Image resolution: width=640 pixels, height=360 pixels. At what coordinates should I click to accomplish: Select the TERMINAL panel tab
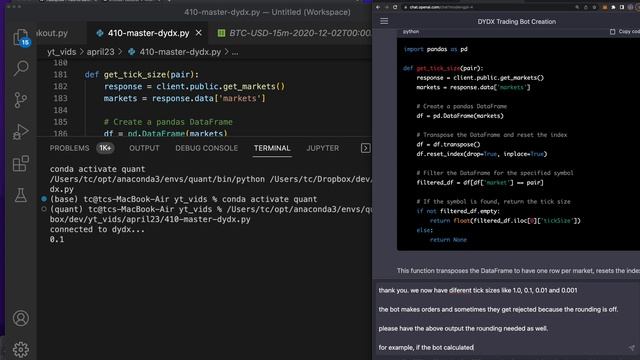point(272,148)
